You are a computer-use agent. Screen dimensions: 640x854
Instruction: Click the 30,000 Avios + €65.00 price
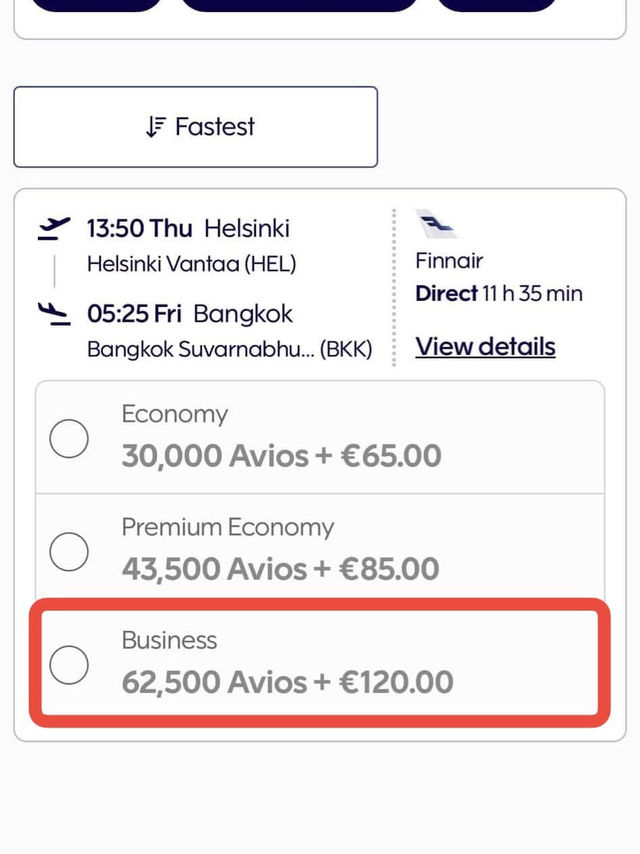coord(281,455)
